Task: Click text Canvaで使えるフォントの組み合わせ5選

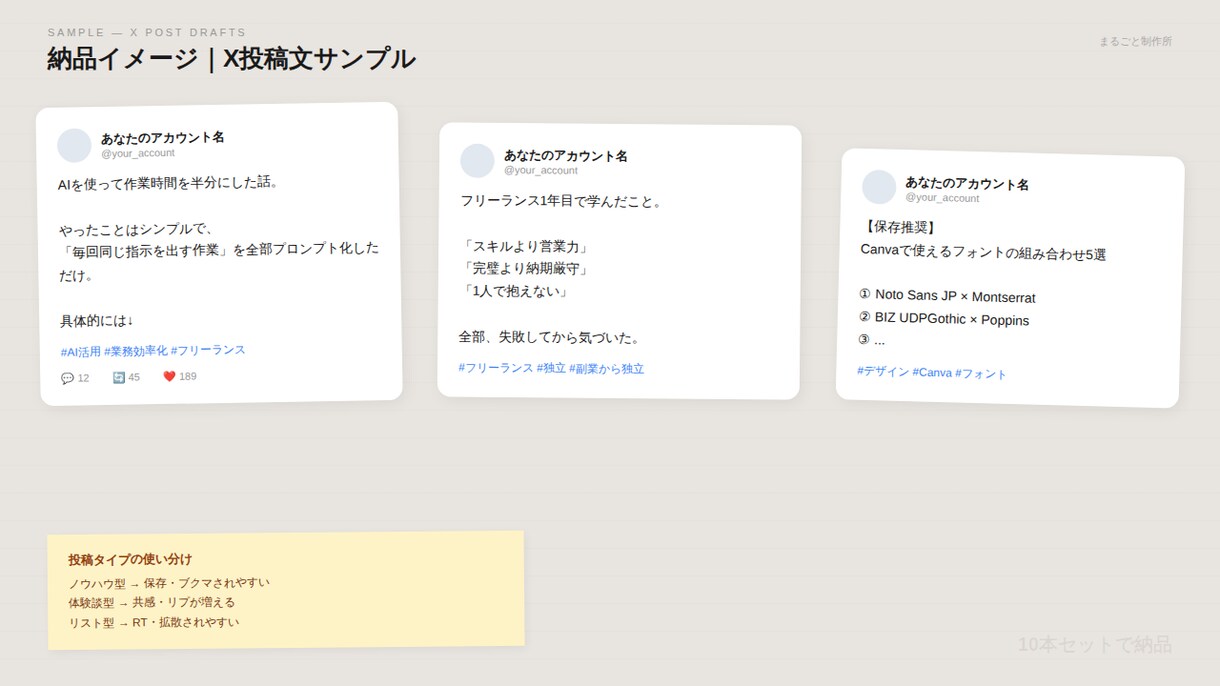Action: [x=983, y=252]
